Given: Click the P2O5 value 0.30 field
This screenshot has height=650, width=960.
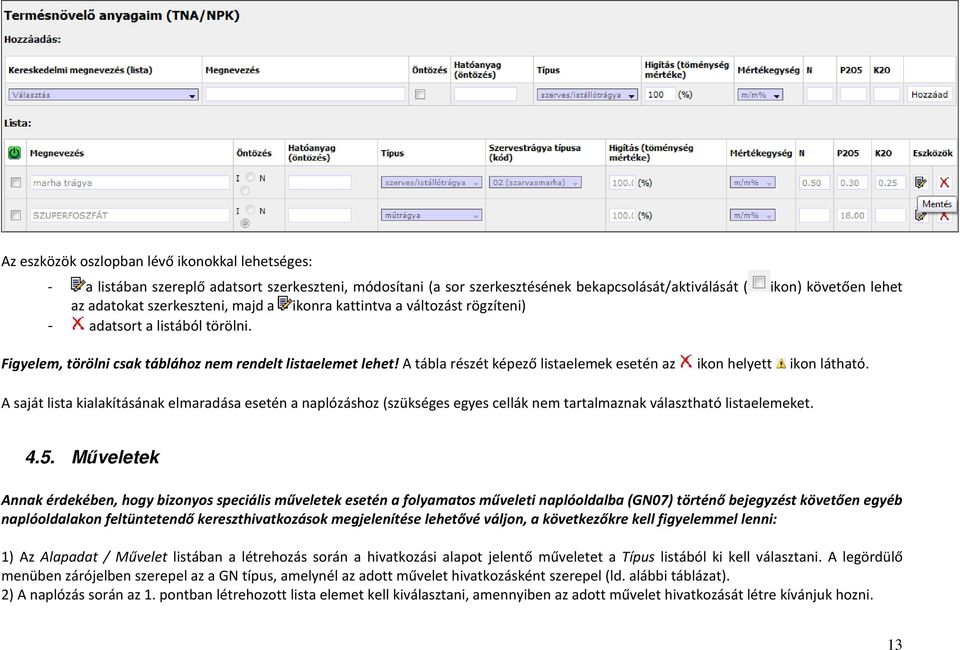Looking at the screenshot, I should pos(852,182).
